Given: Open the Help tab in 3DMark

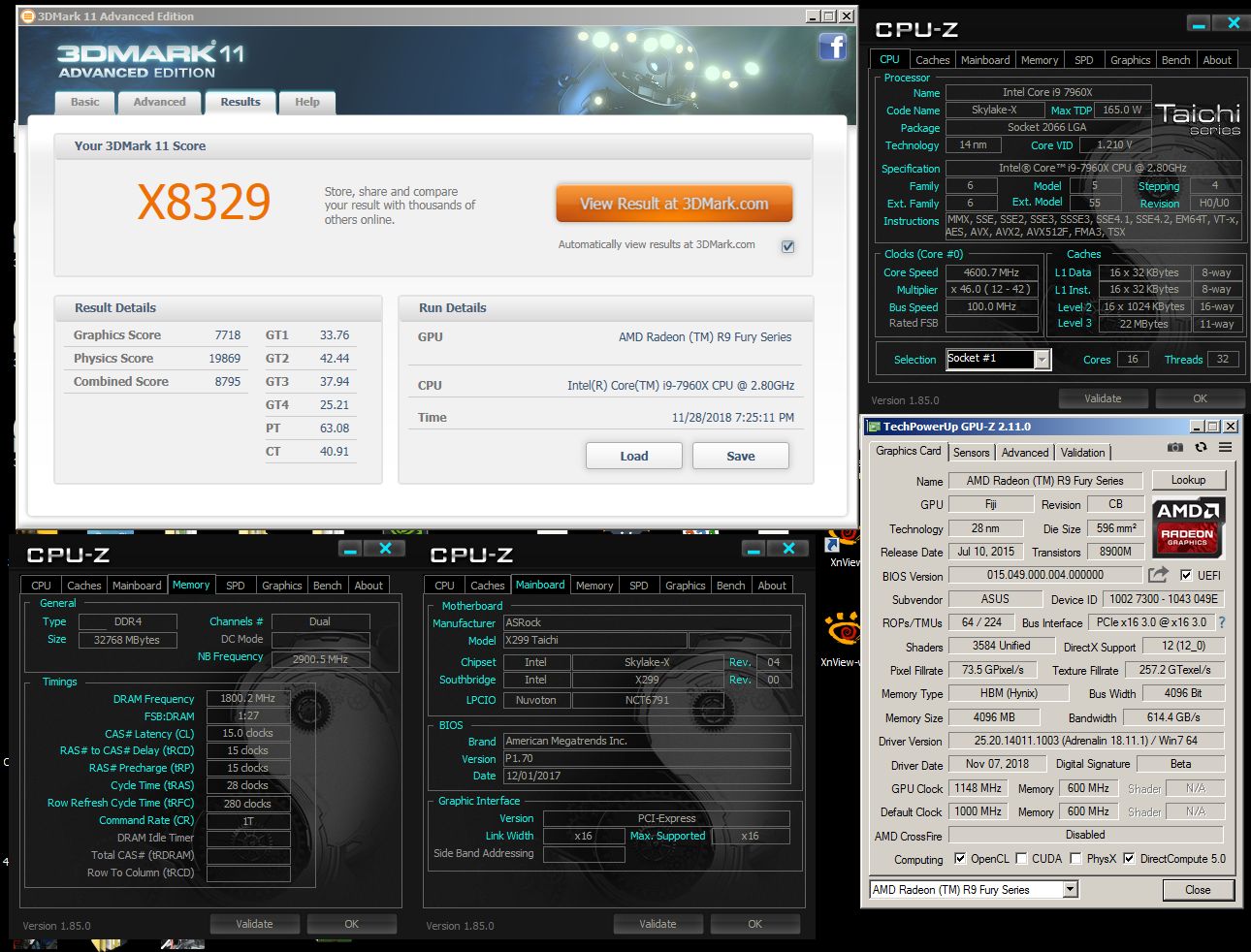Looking at the screenshot, I should [307, 102].
